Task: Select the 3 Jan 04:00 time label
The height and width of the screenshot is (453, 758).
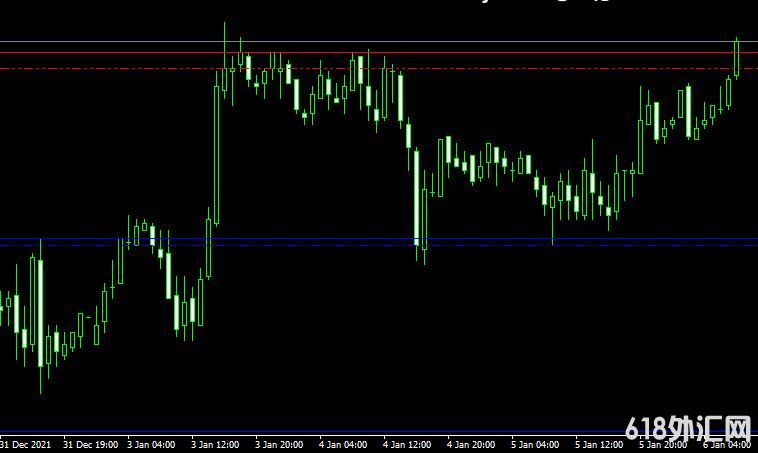Action: [x=151, y=444]
